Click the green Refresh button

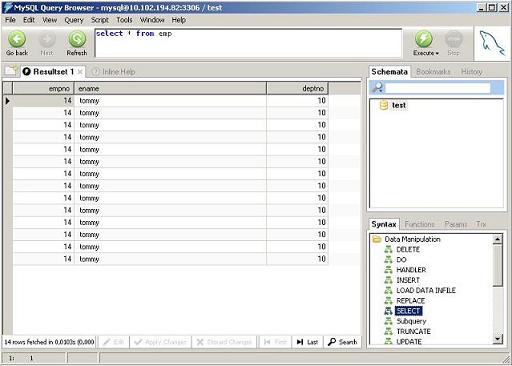77,39
